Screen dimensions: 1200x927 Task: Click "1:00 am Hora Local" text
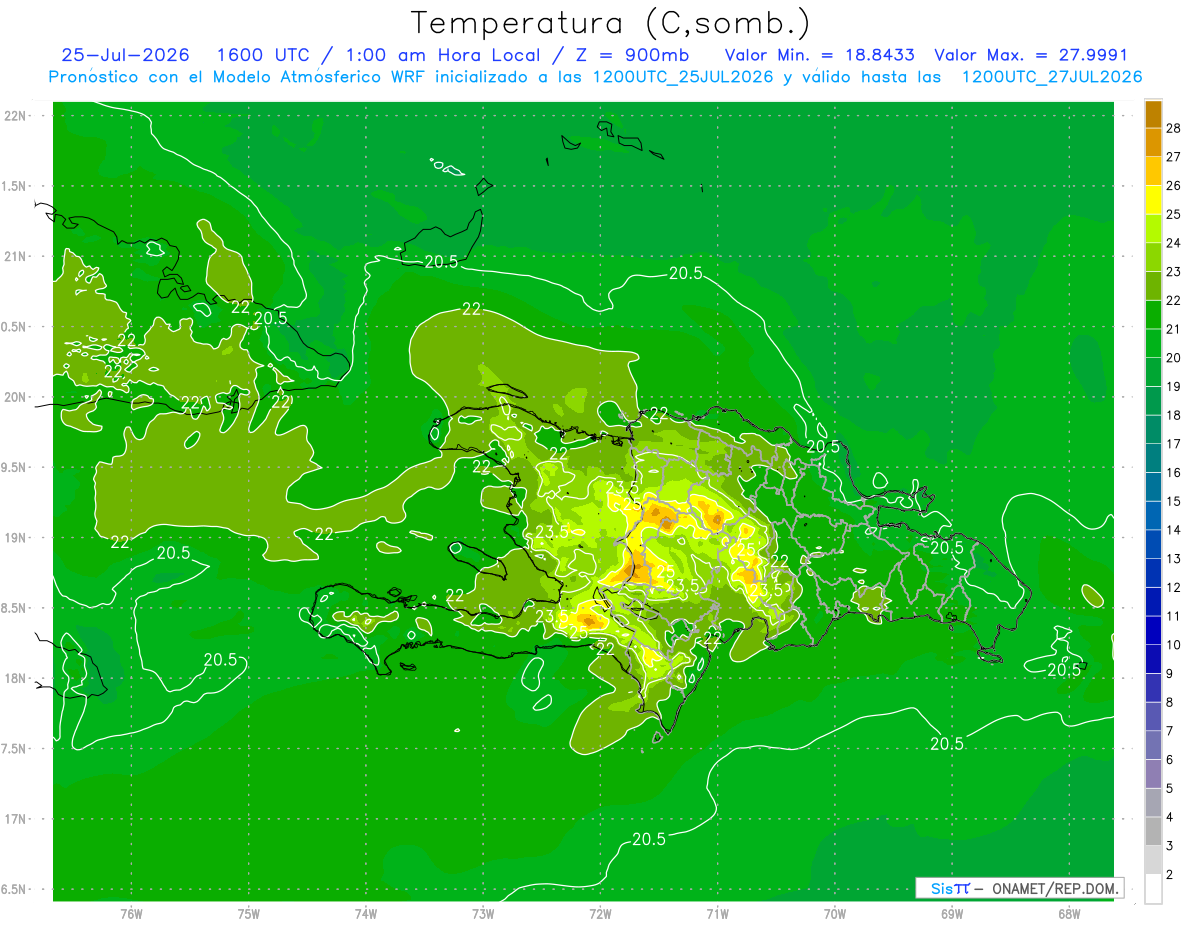pyautogui.click(x=444, y=56)
